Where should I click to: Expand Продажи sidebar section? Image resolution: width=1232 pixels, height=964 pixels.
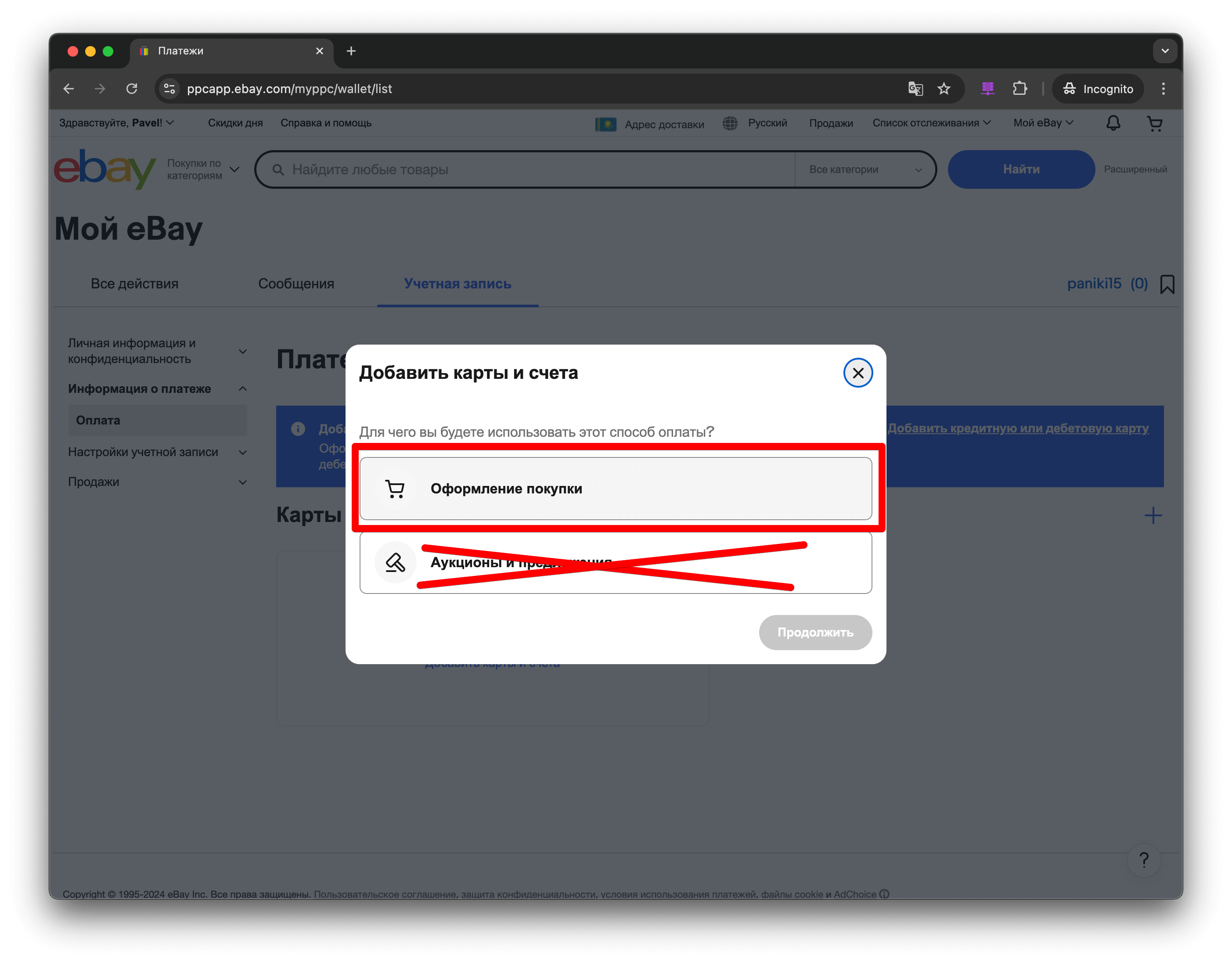(158, 482)
